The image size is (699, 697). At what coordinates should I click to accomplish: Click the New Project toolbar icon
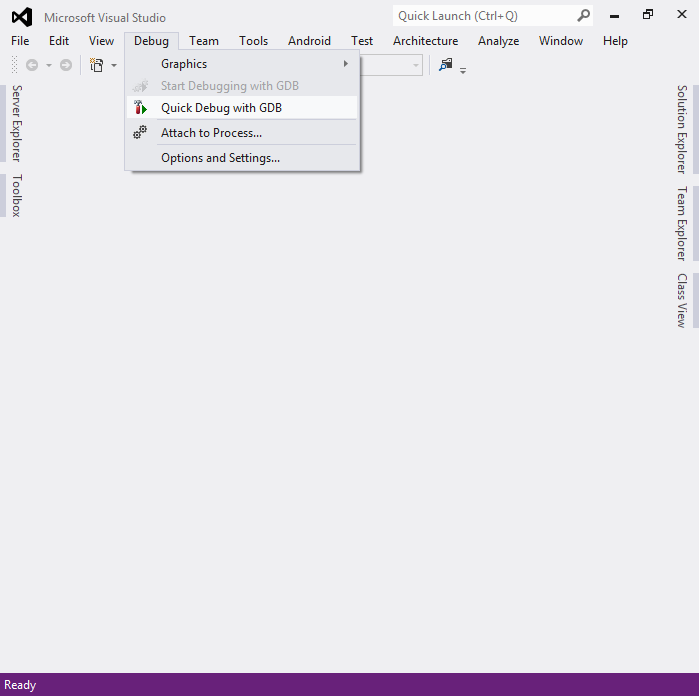click(x=97, y=65)
